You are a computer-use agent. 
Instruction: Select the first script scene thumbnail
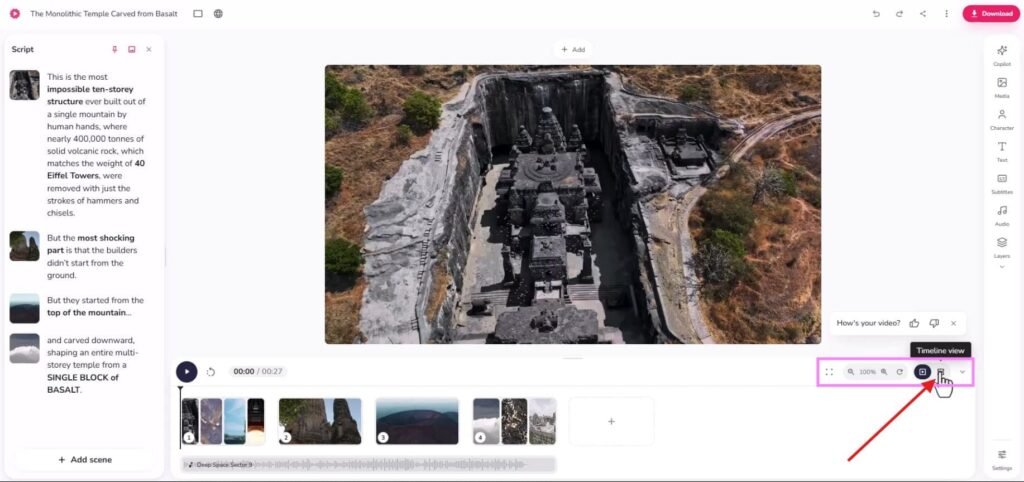tap(24, 85)
